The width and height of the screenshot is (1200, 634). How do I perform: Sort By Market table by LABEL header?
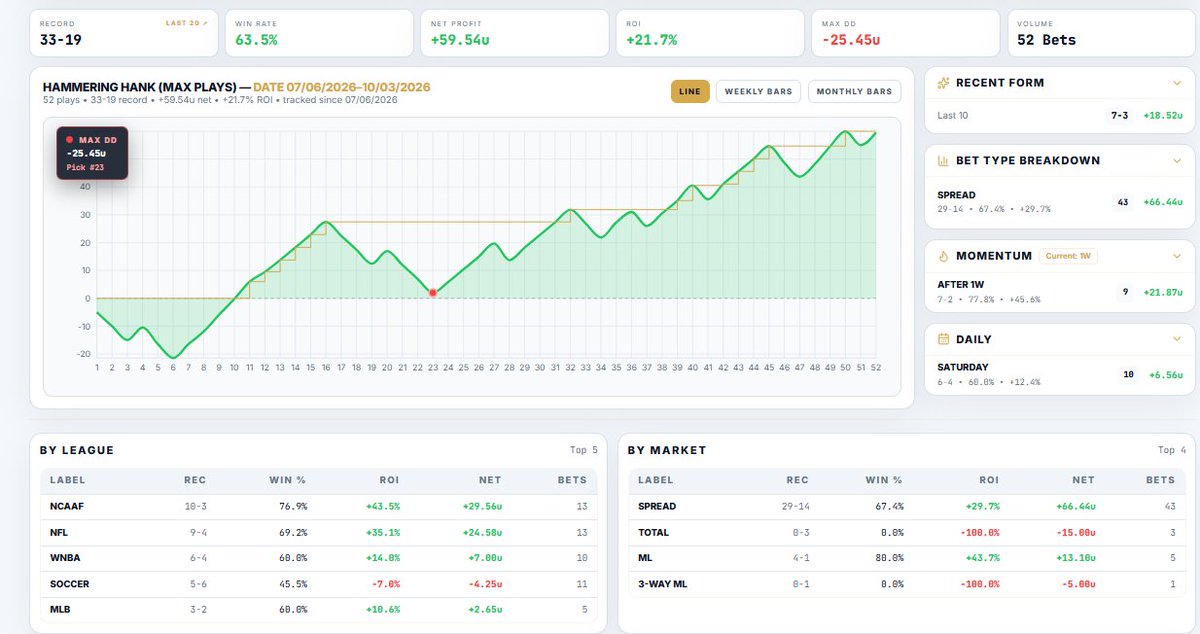(x=655, y=480)
